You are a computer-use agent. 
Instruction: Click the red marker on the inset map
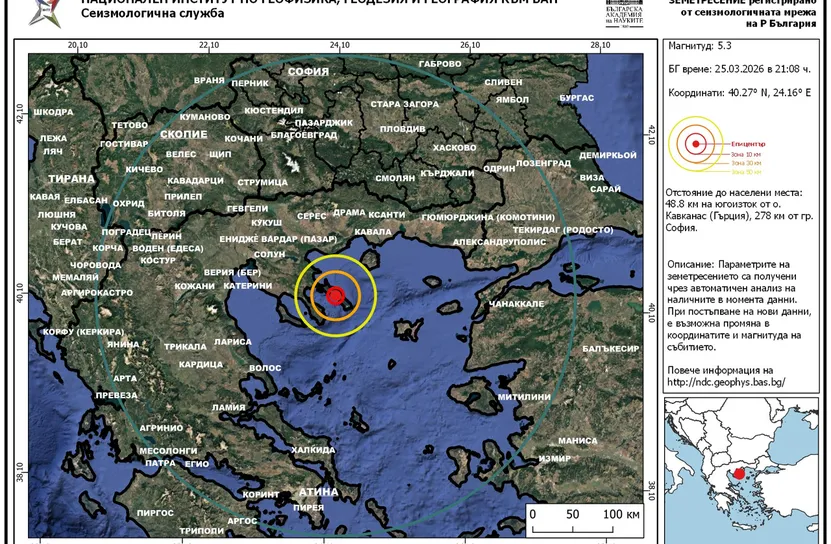(738, 472)
